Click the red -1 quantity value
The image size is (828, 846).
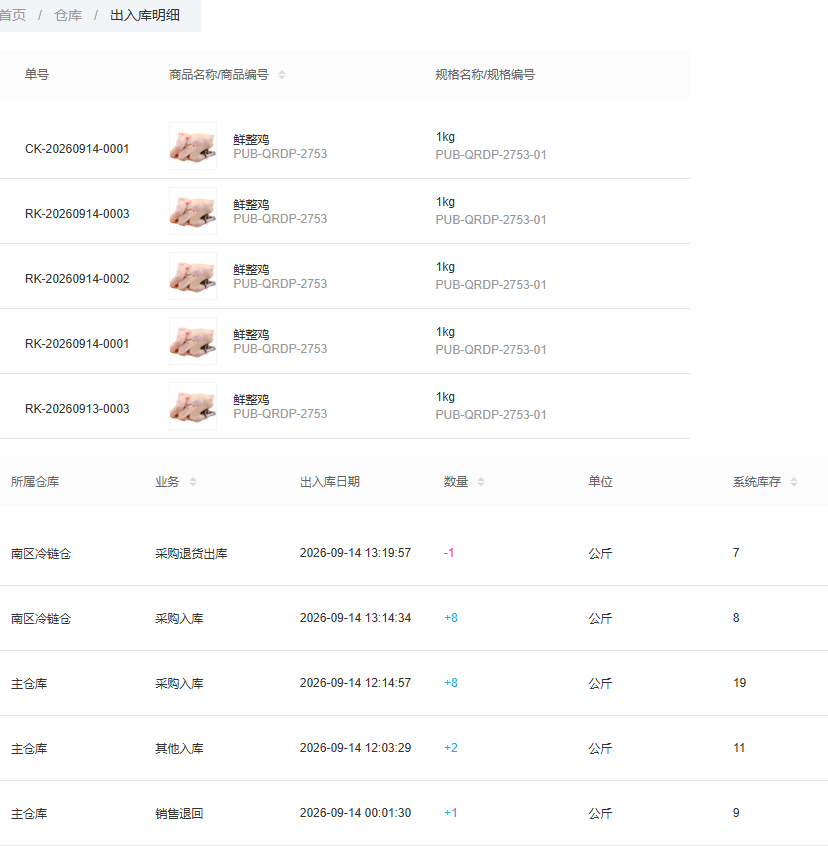click(449, 553)
